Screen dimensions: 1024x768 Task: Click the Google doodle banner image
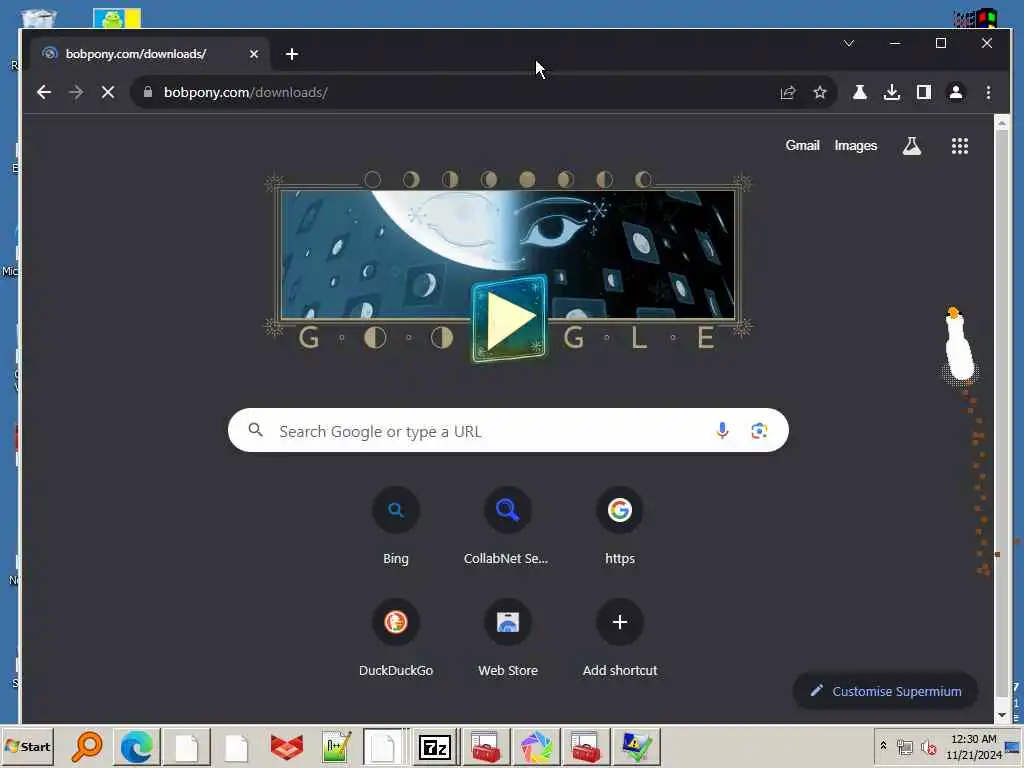508,255
